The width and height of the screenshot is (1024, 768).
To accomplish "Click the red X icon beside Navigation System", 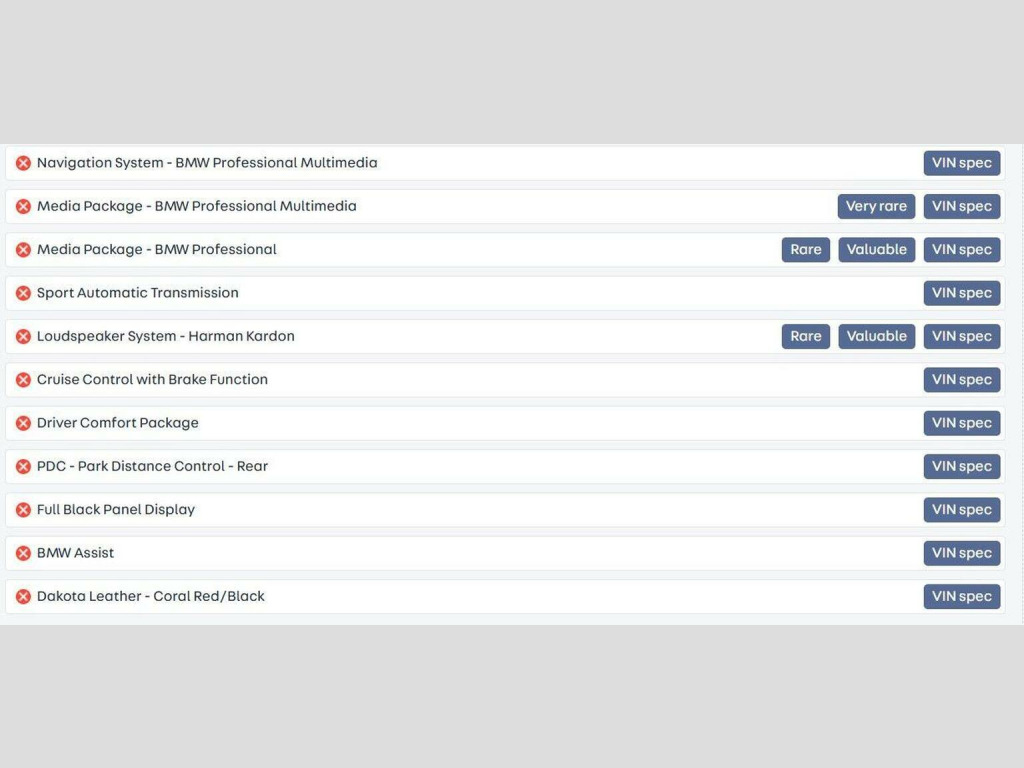I will click(23, 163).
